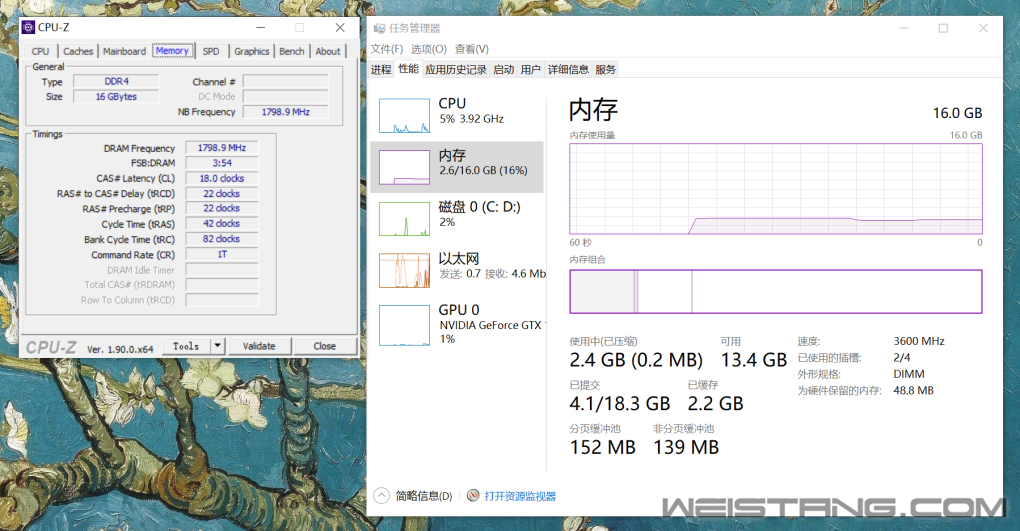1020x531 pixels.
Task: Switch to the 用户 tab
Action: [x=530, y=70]
